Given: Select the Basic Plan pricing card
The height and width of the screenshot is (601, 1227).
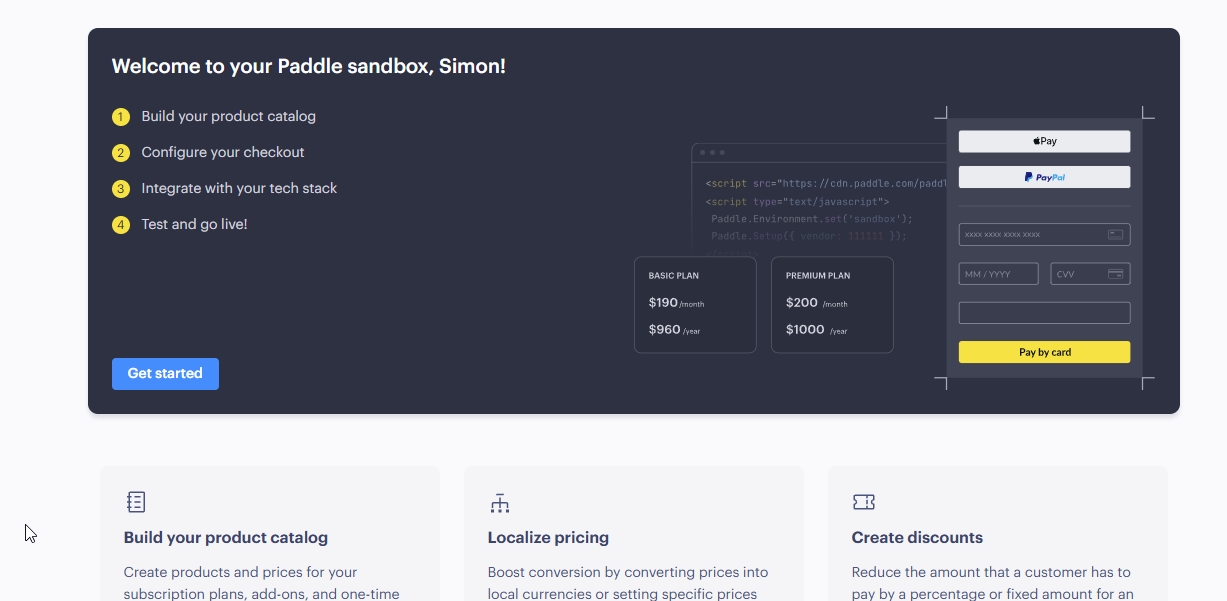Looking at the screenshot, I should 695,304.
